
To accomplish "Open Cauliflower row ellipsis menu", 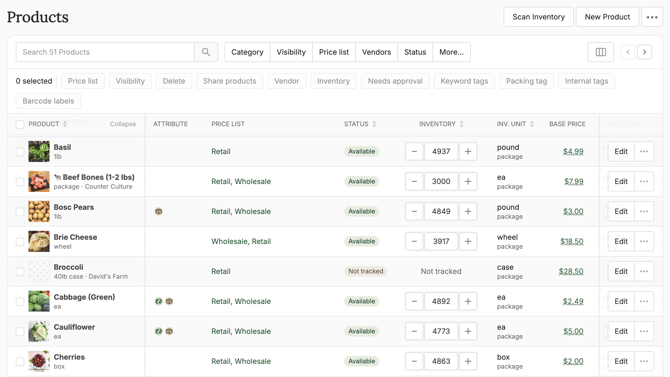I will point(644,331).
